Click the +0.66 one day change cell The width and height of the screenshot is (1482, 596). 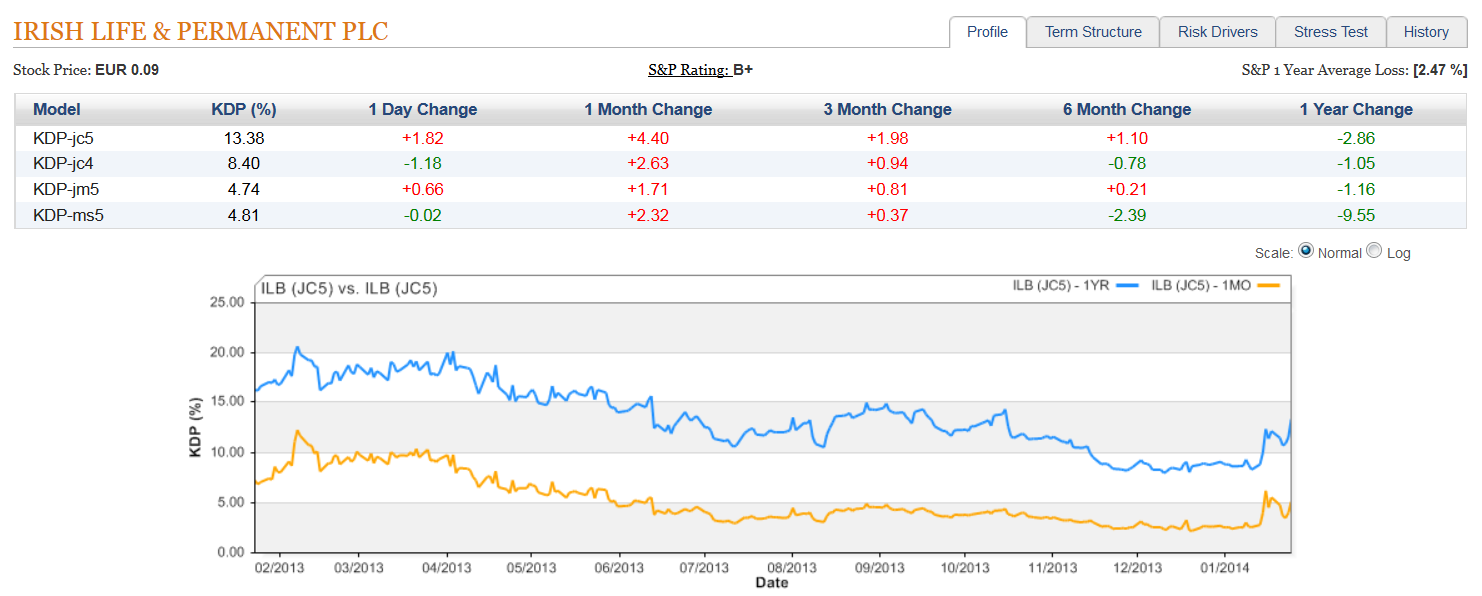(423, 190)
